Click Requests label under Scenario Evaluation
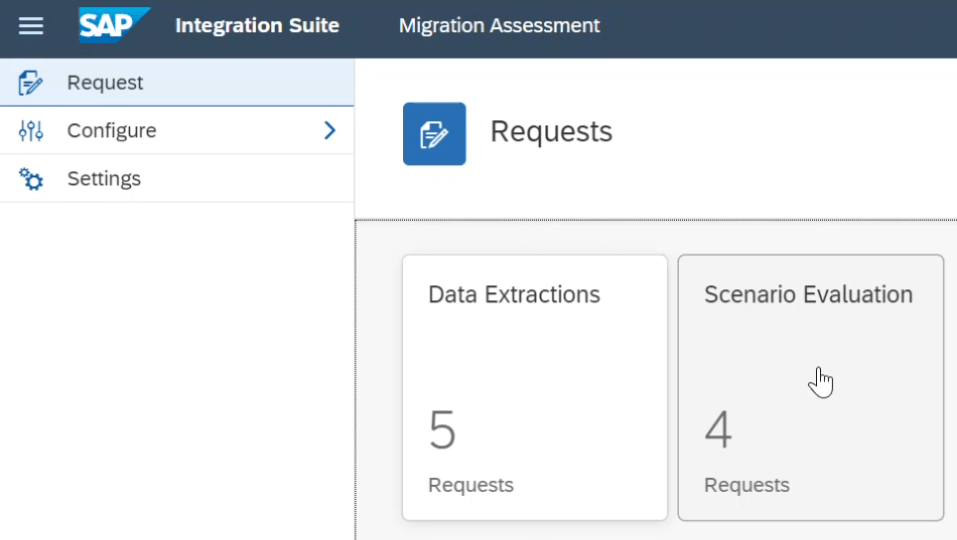Viewport: 957px width, 540px height. tap(746, 485)
